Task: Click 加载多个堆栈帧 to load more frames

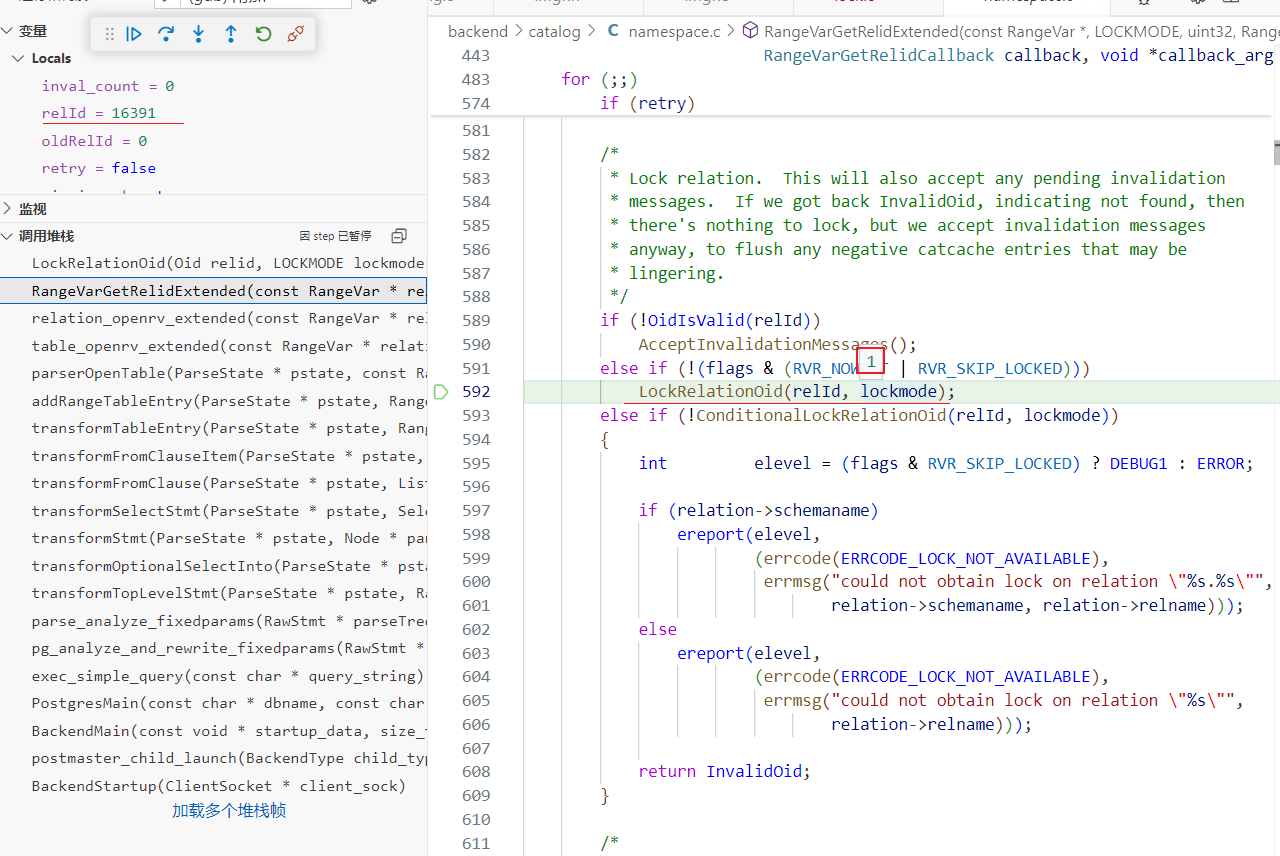Action: 228,811
